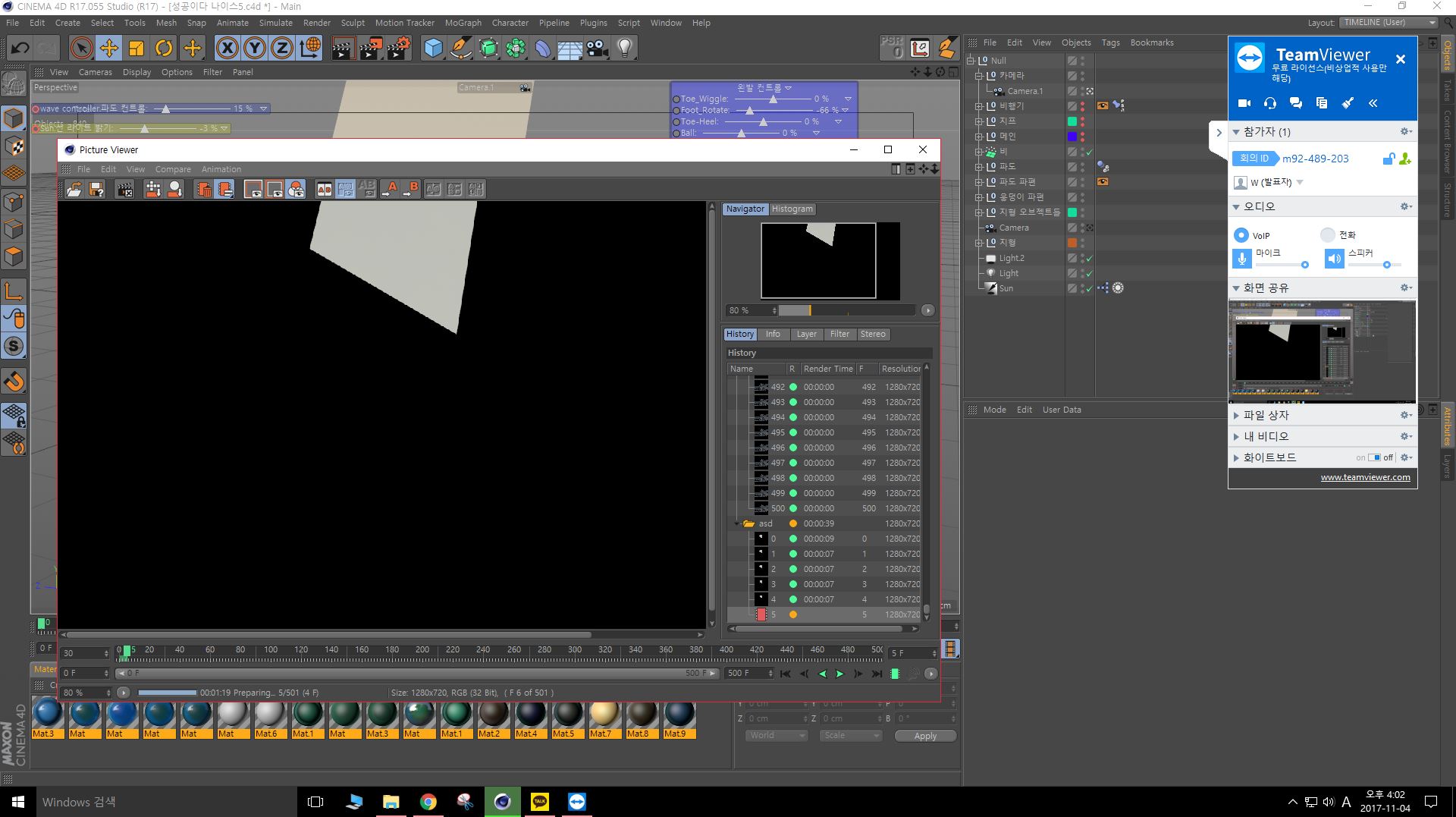Open KakaoTalk from Windows taskbar

coord(540,802)
